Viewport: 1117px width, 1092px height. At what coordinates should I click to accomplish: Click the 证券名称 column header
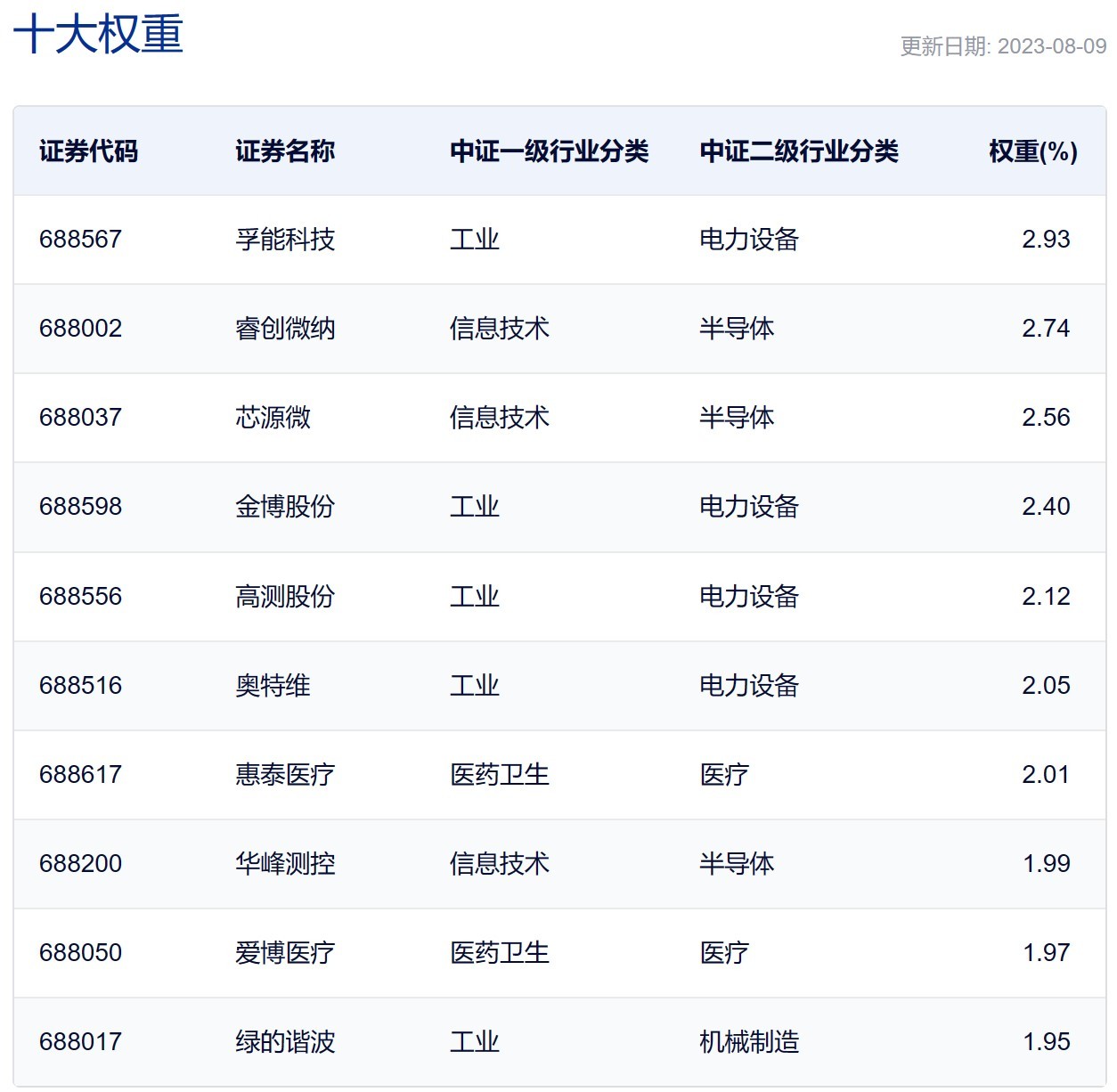point(284,151)
